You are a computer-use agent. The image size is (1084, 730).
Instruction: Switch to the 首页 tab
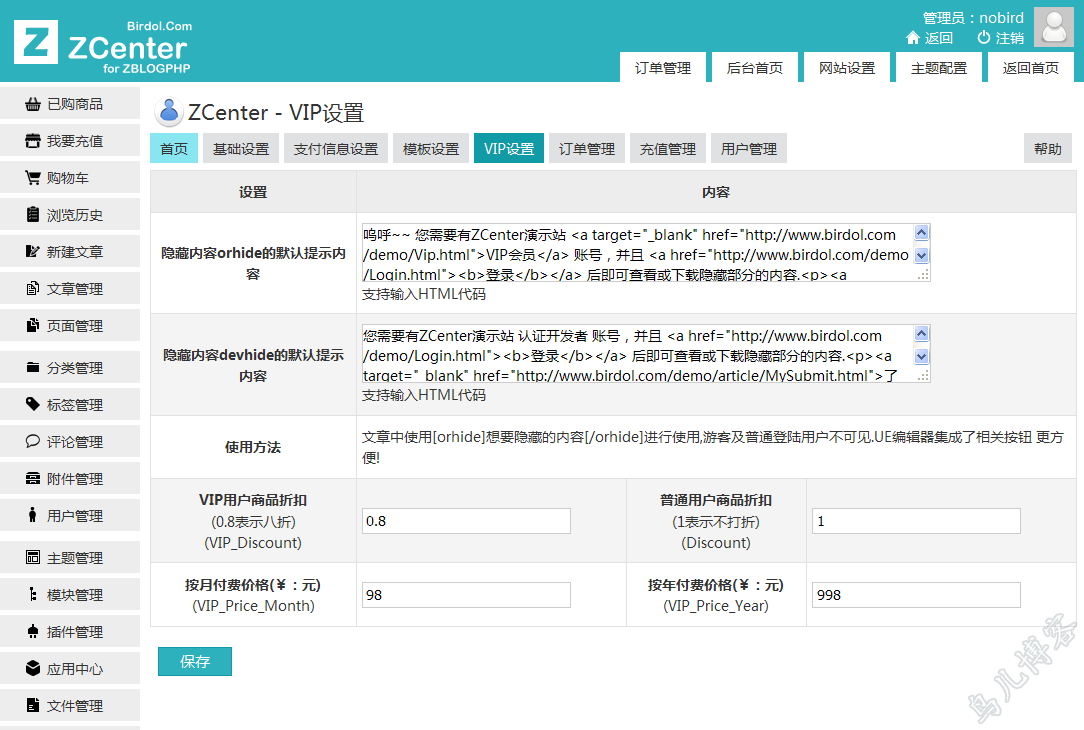pos(174,149)
